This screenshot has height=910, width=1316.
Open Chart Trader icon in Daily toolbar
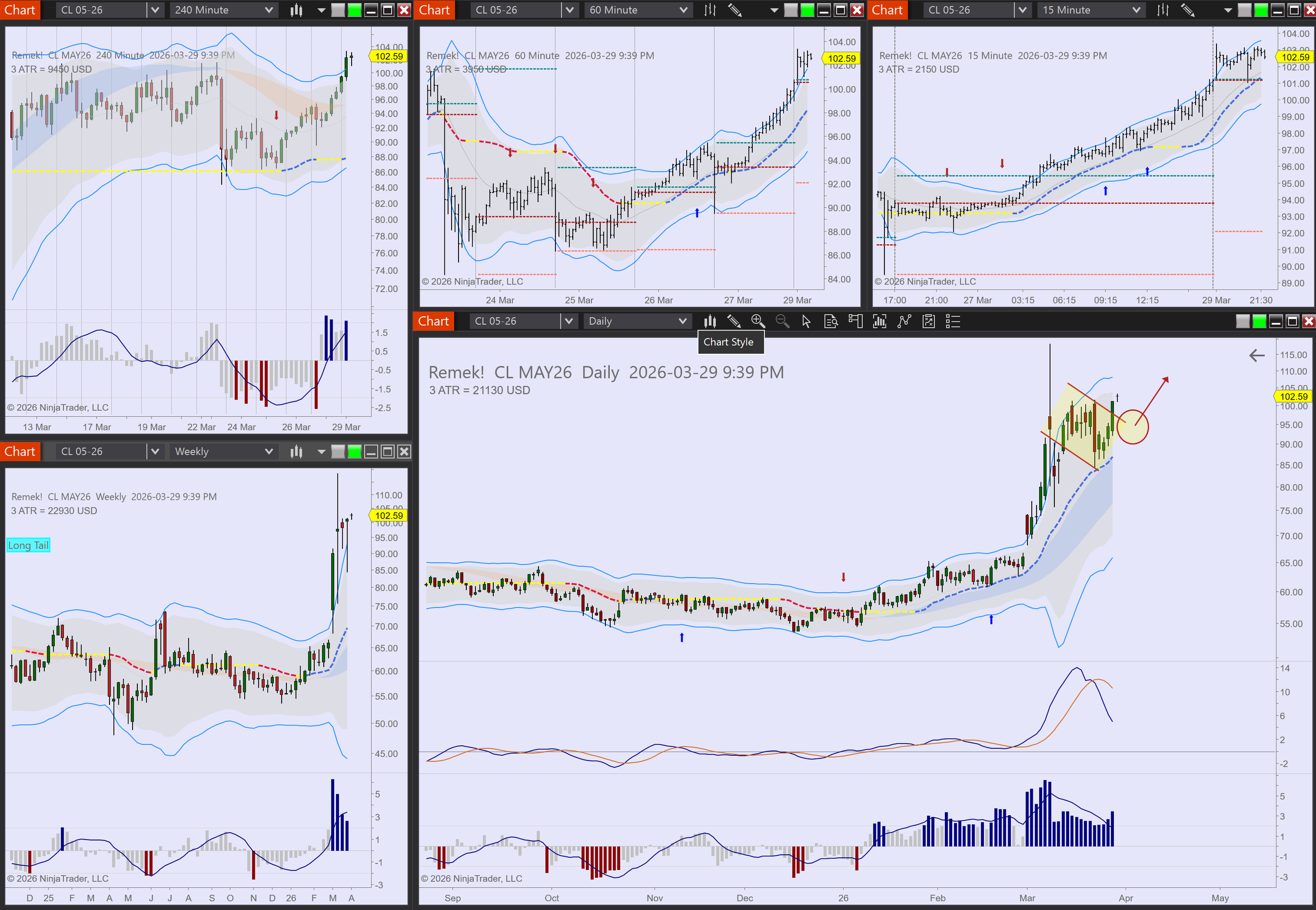(855, 322)
